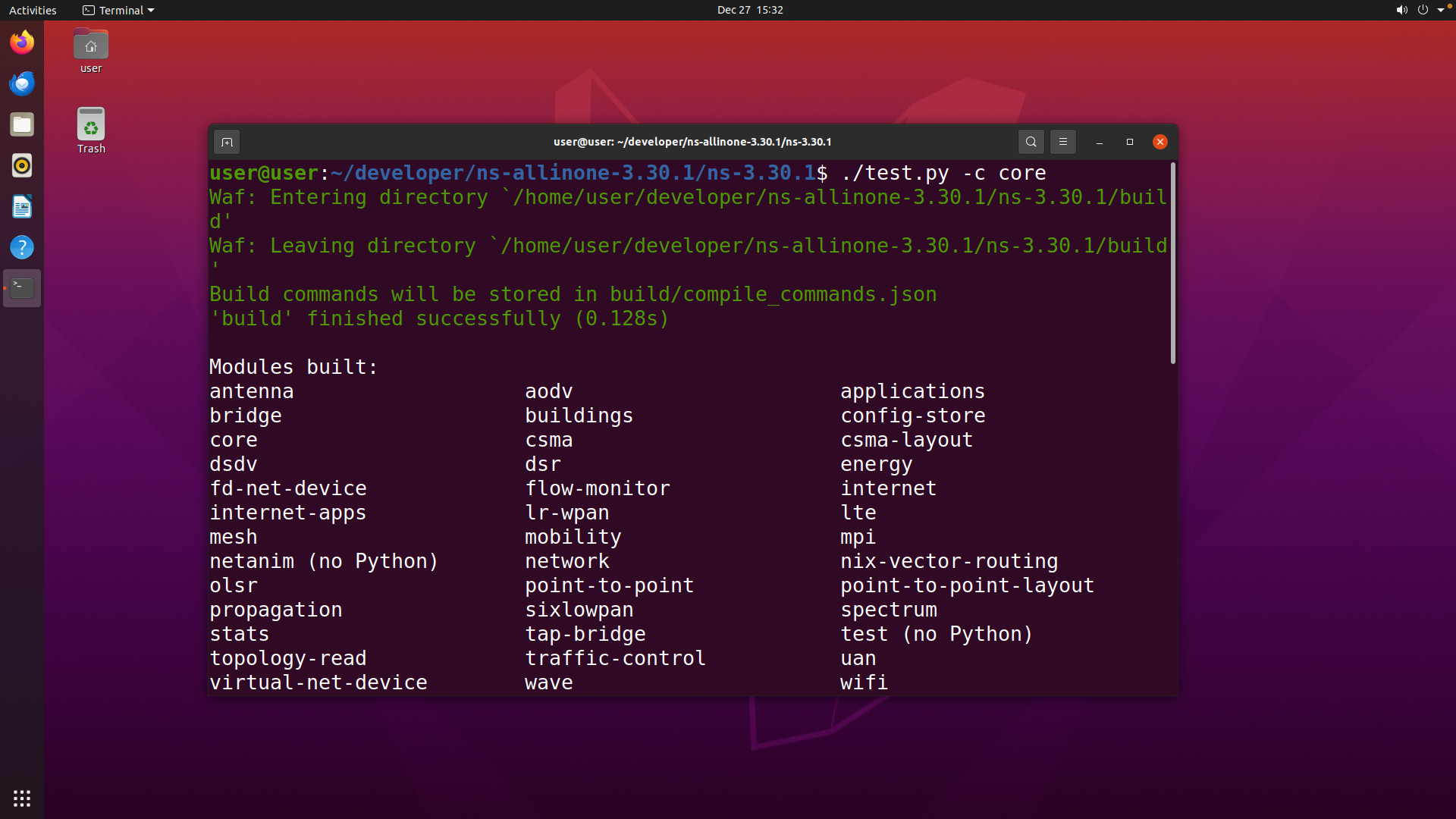Close the terminal window
The width and height of the screenshot is (1456, 819).
tap(1160, 142)
